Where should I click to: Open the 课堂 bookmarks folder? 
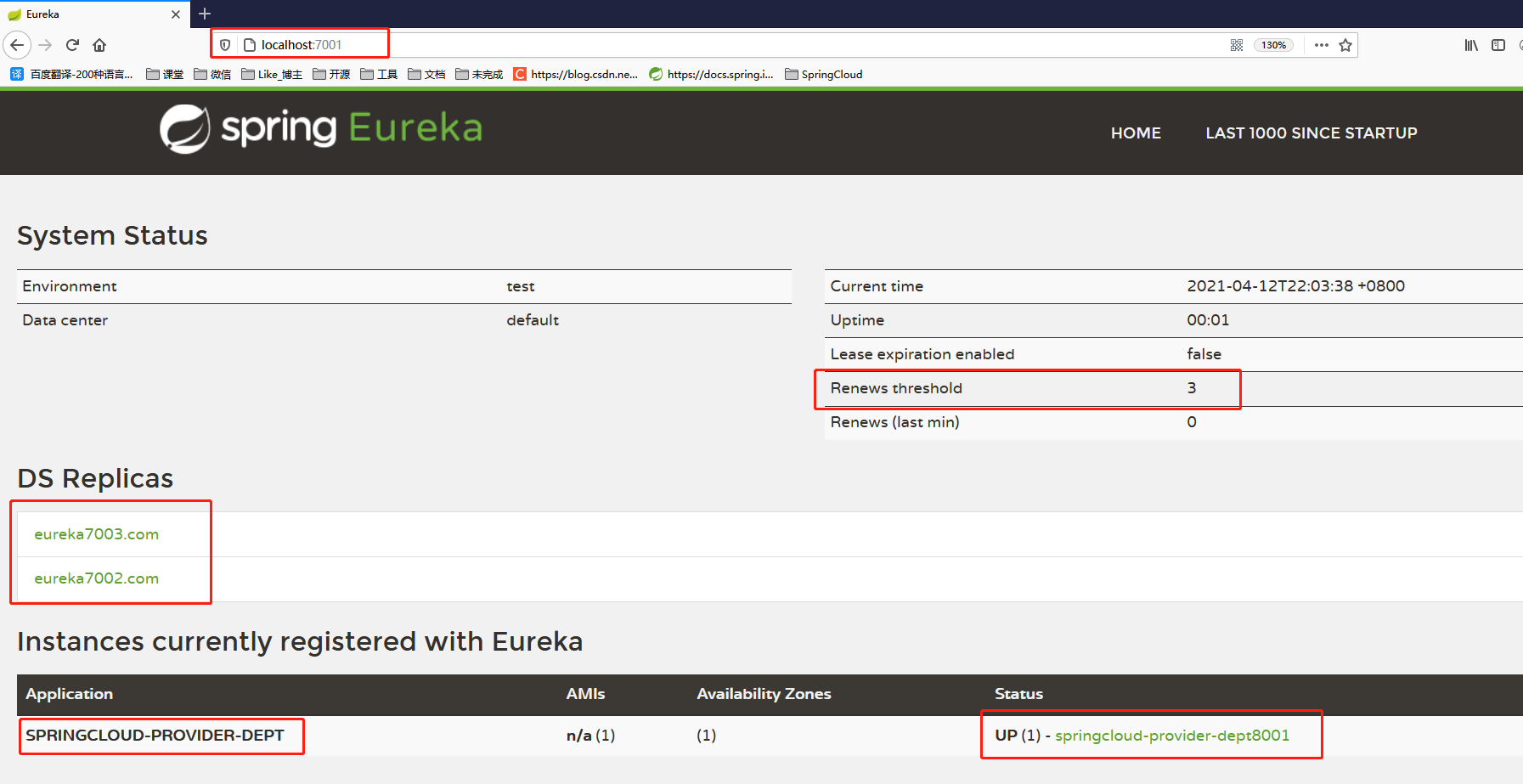point(165,75)
